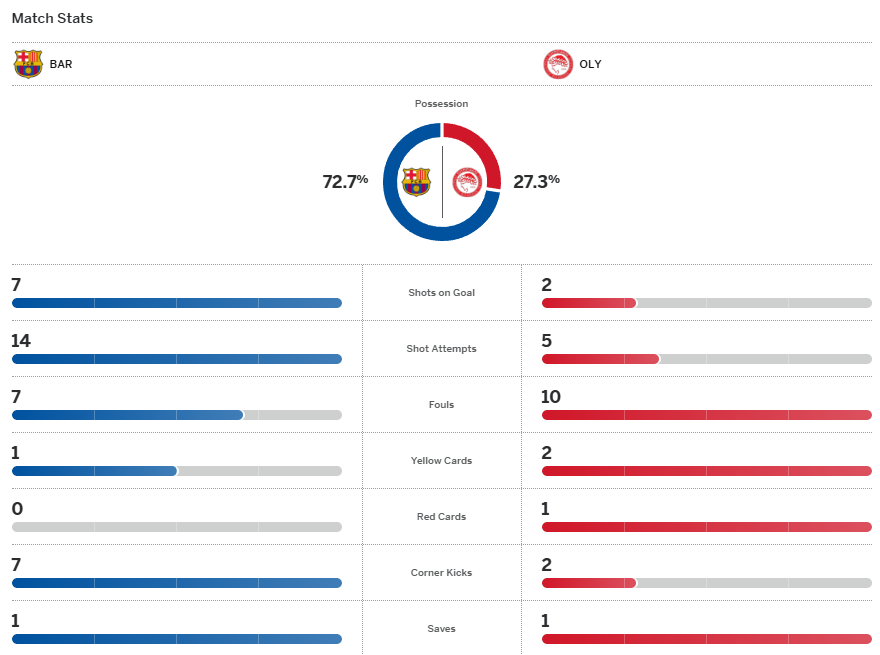Click the 27.3% possession figure
Image resolution: width=880 pixels, height=655 pixels.
coord(536,181)
